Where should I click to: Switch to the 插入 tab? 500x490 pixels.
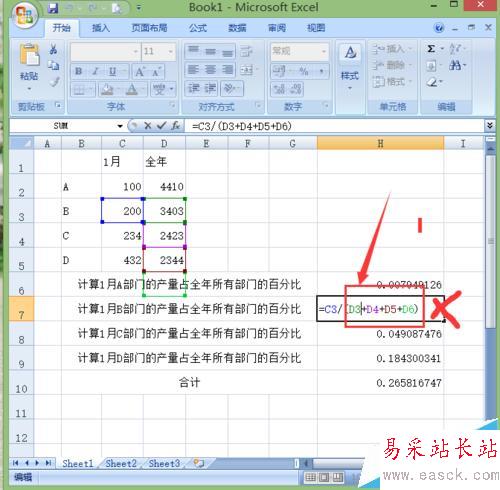pos(101,28)
